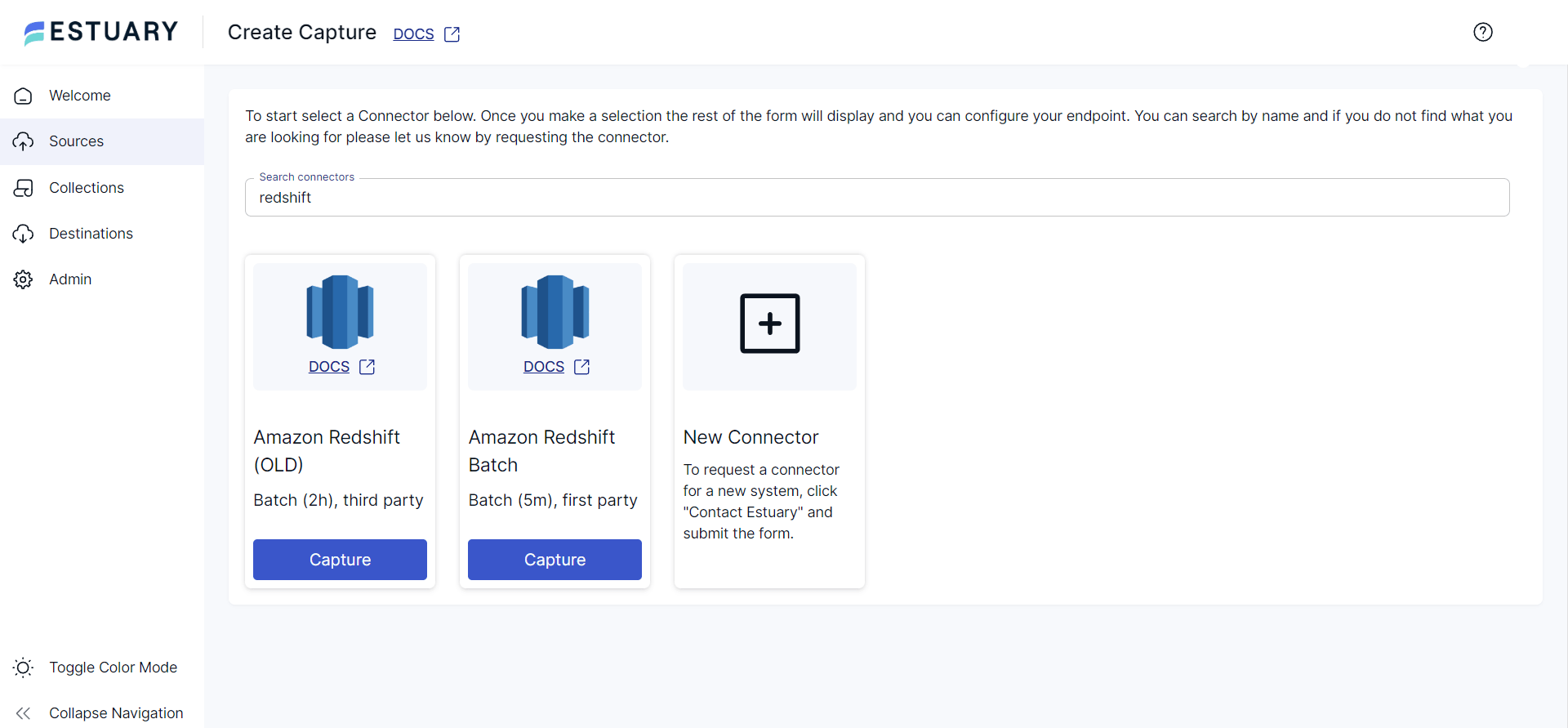Click the 'Create Capture' page heading
The image size is (1568, 728).
pos(302,32)
